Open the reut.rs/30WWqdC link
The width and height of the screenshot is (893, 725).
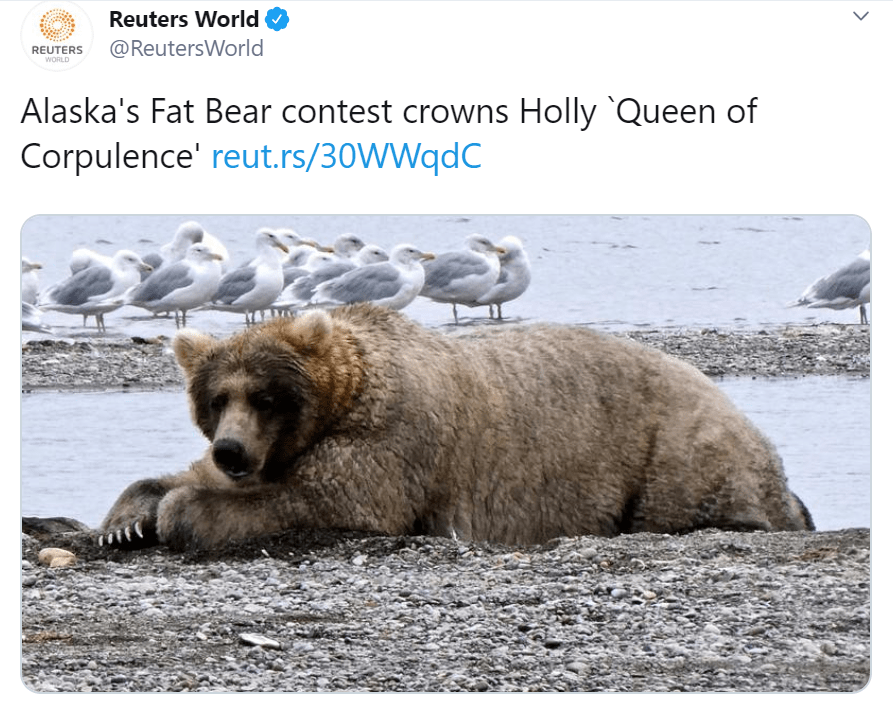click(x=346, y=156)
